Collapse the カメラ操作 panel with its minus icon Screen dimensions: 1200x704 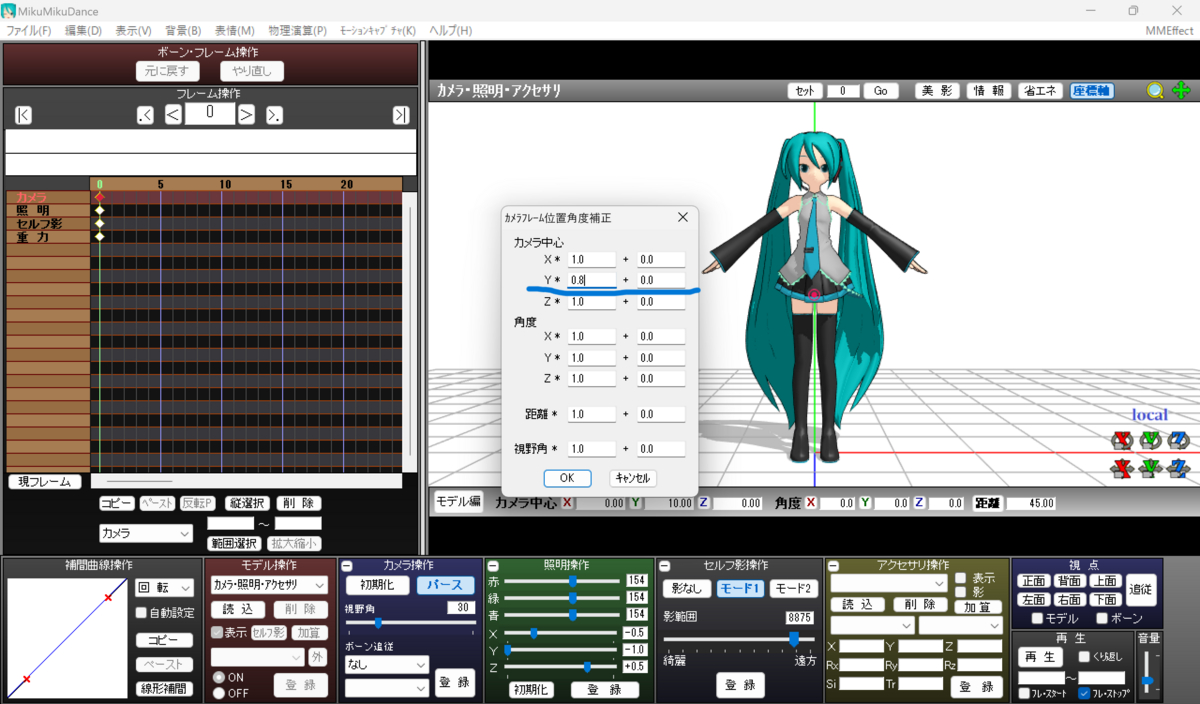[x=345, y=566]
